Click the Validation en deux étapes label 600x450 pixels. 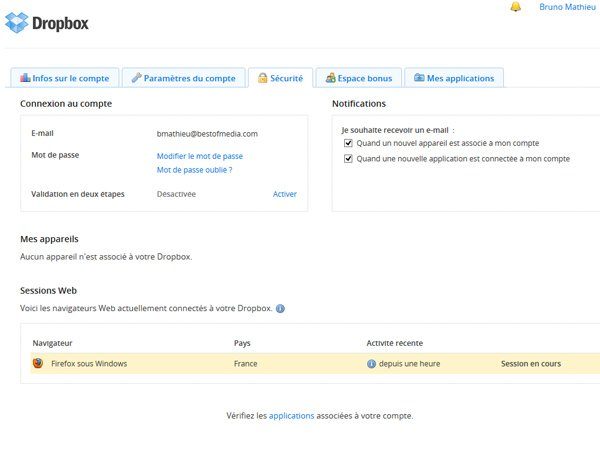point(78,194)
